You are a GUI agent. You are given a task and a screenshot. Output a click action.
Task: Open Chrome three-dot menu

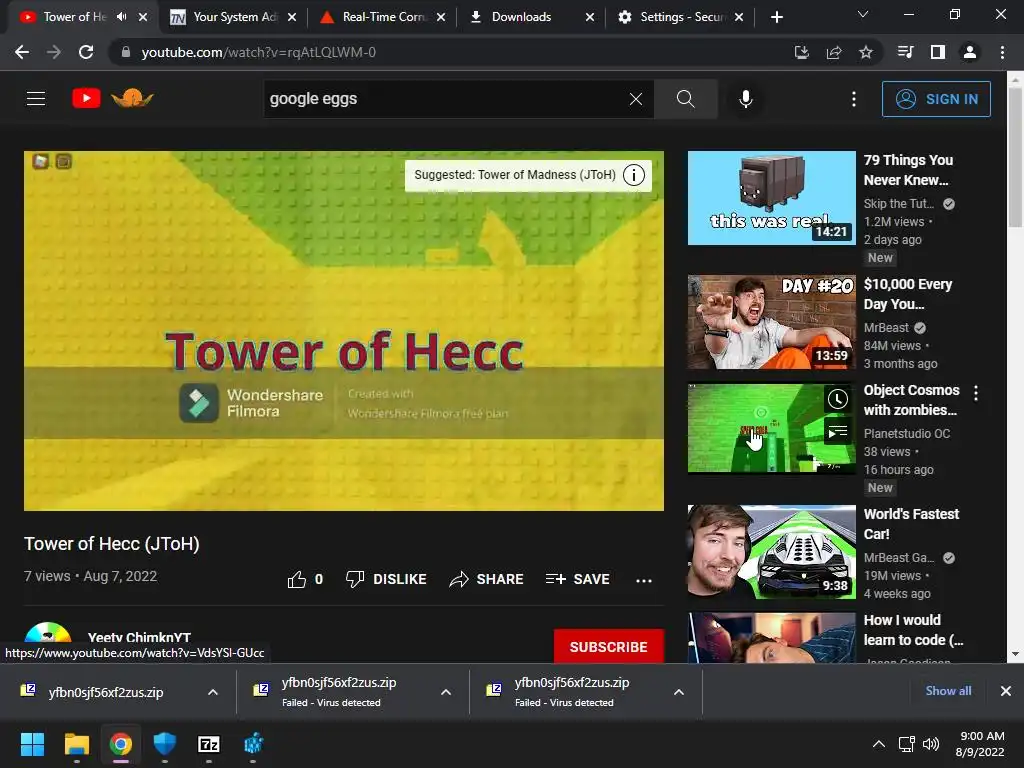click(1002, 52)
